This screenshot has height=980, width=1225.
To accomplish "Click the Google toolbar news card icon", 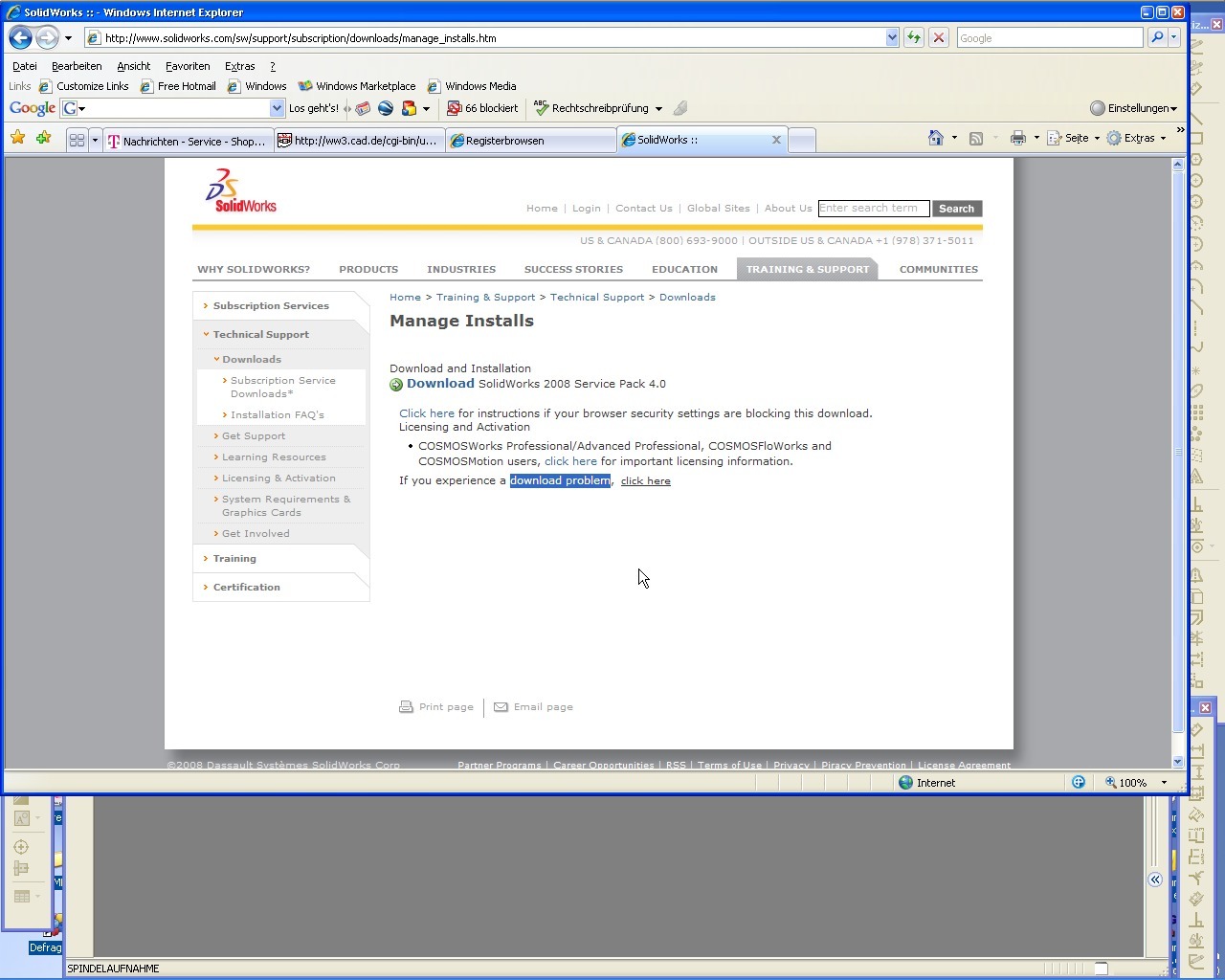I will click(x=363, y=108).
